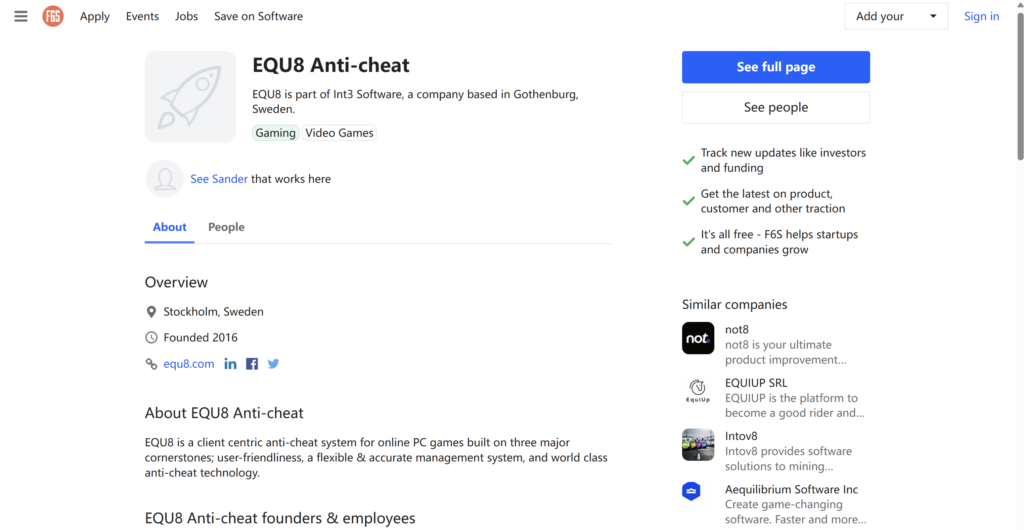
Task: Open EQU8's Facebook page icon
Action: (x=252, y=364)
